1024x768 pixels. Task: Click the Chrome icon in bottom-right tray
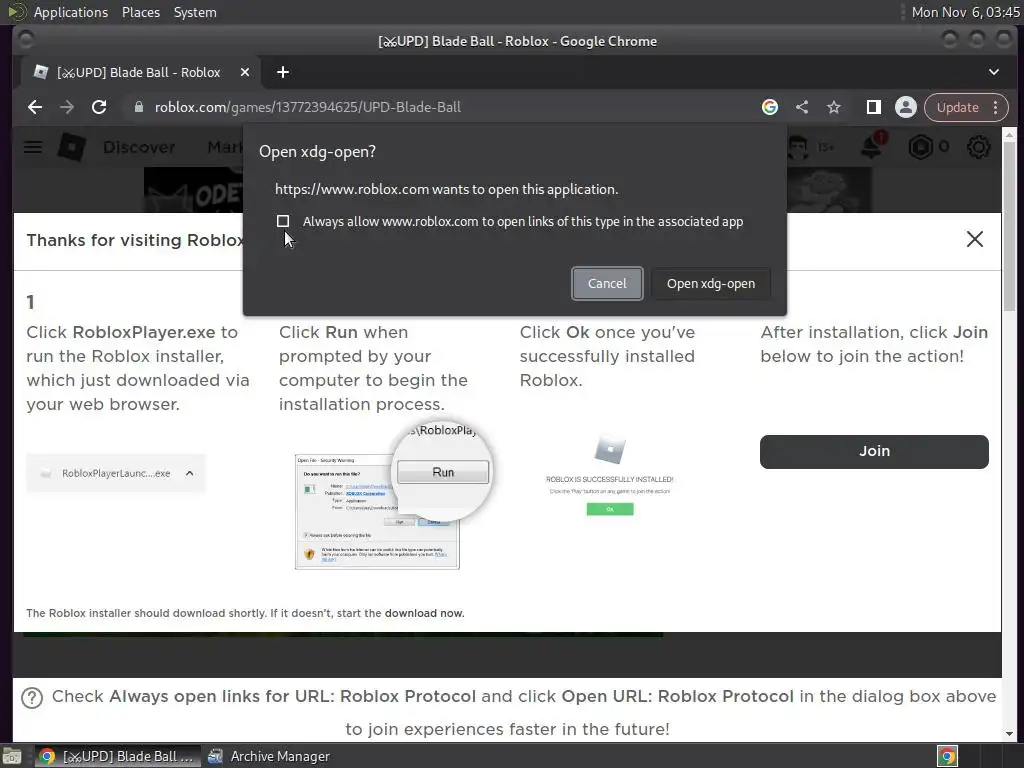(x=947, y=756)
